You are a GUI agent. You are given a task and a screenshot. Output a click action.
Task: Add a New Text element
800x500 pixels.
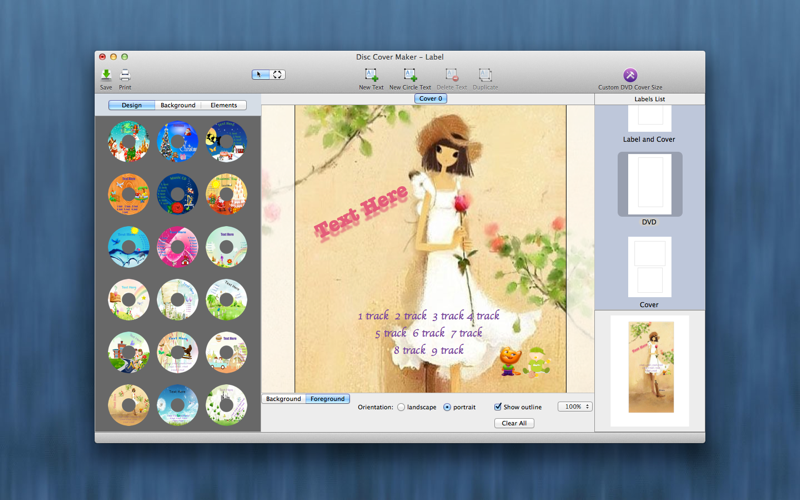pyautogui.click(x=371, y=76)
